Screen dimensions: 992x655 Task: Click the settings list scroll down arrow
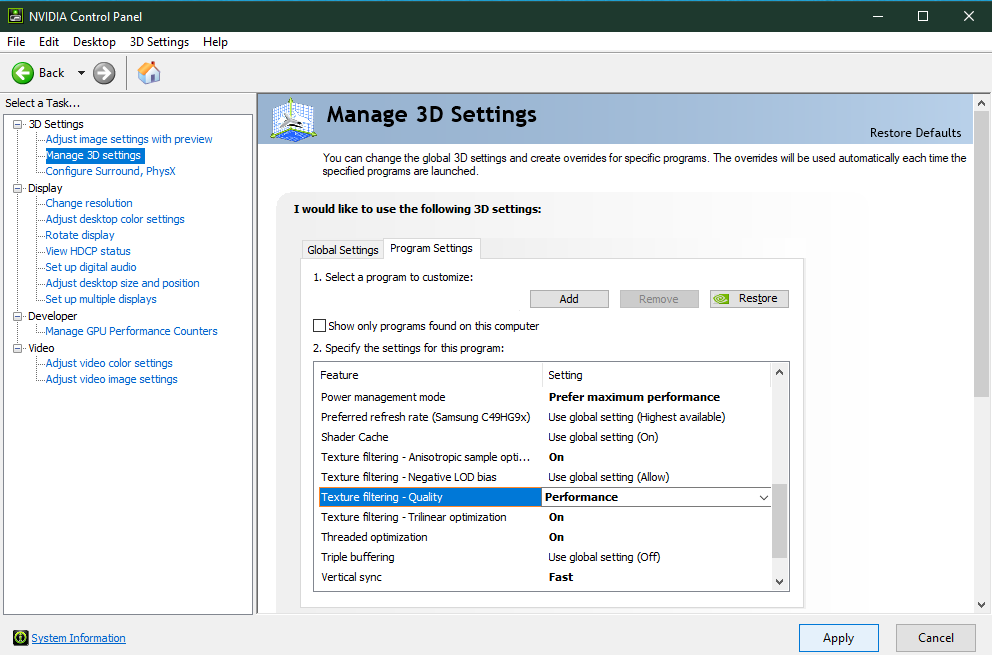[x=780, y=581]
